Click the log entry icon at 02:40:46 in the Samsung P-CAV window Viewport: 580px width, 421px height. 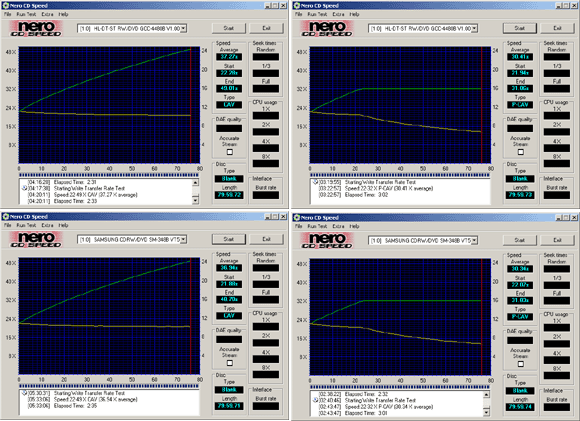(316, 400)
